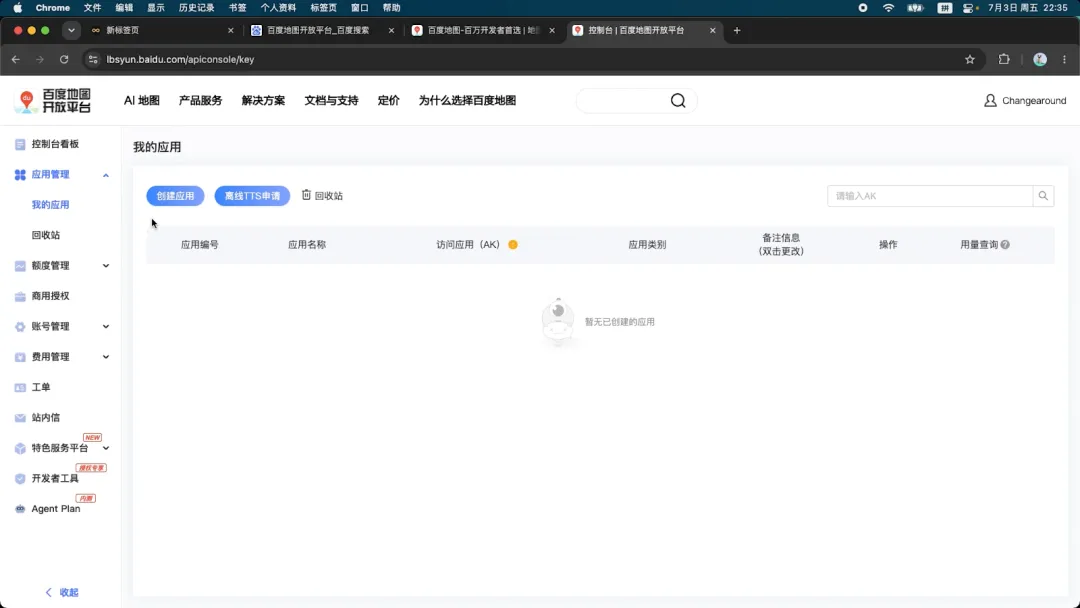Click the help icon beside 用量查询
The width and height of the screenshot is (1080, 608).
(x=1005, y=244)
